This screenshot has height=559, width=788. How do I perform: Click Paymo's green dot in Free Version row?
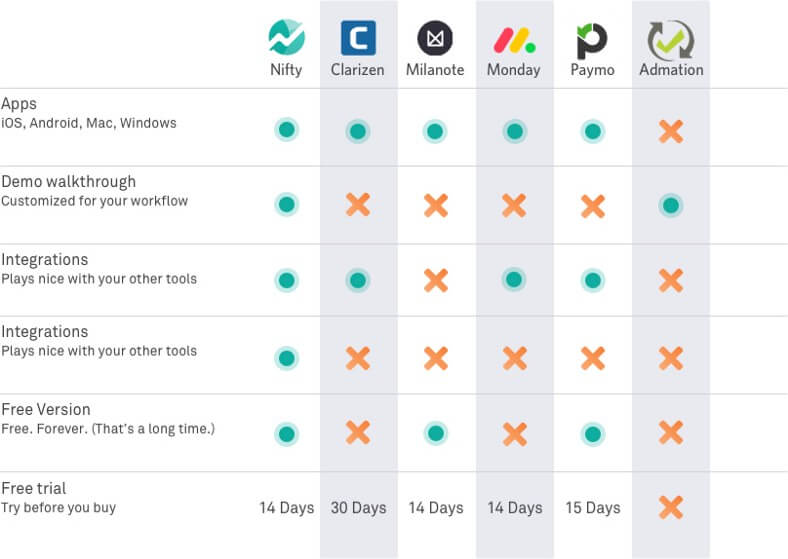[x=593, y=434]
